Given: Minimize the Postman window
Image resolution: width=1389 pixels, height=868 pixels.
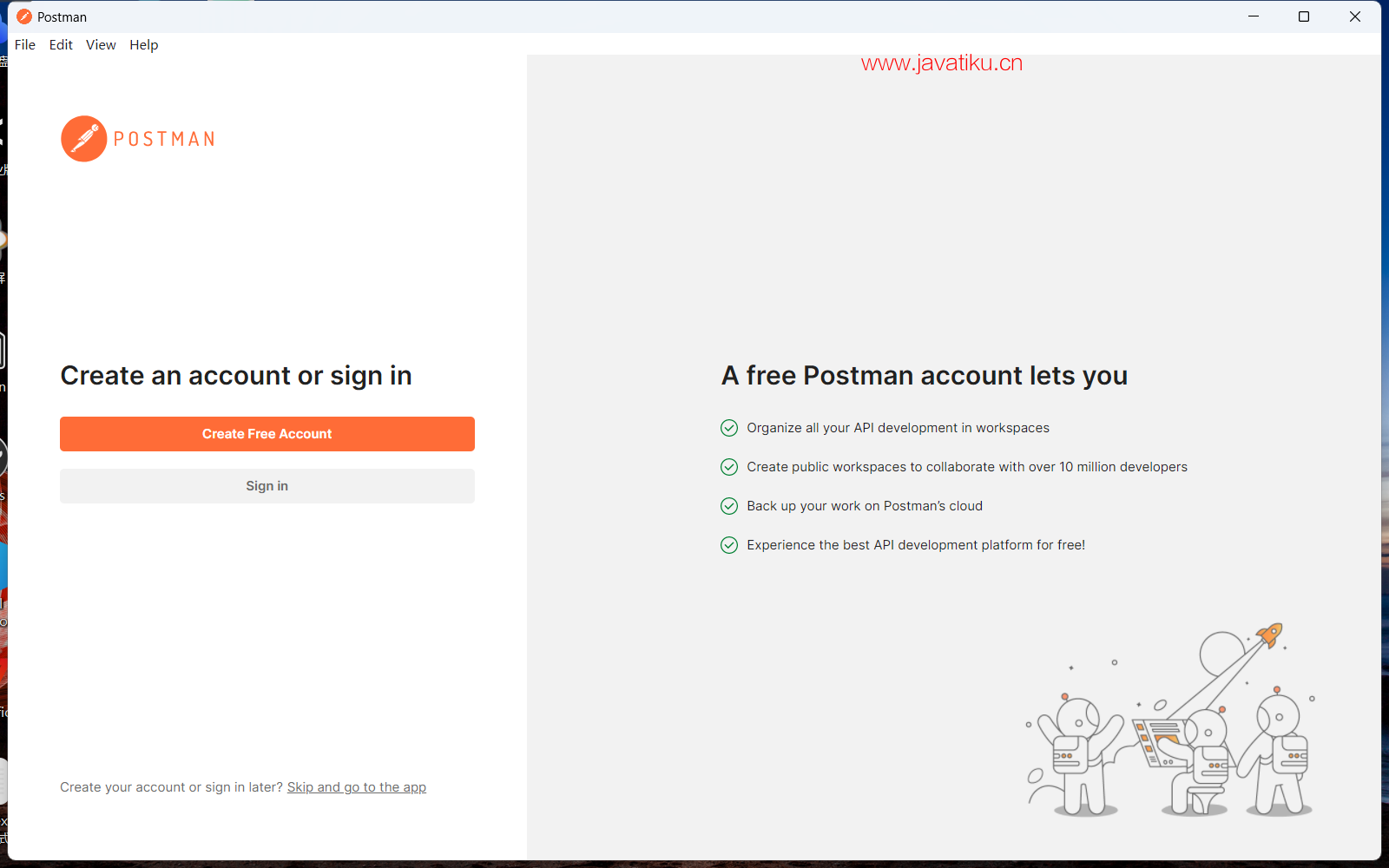Looking at the screenshot, I should coord(1254,16).
